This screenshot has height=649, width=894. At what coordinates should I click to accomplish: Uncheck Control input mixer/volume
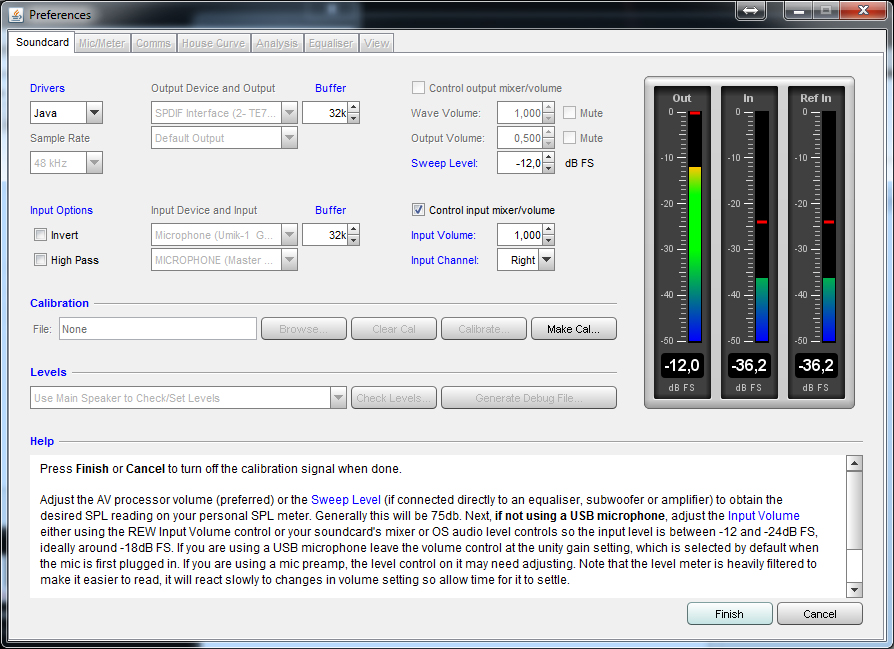tap(419, 210)
